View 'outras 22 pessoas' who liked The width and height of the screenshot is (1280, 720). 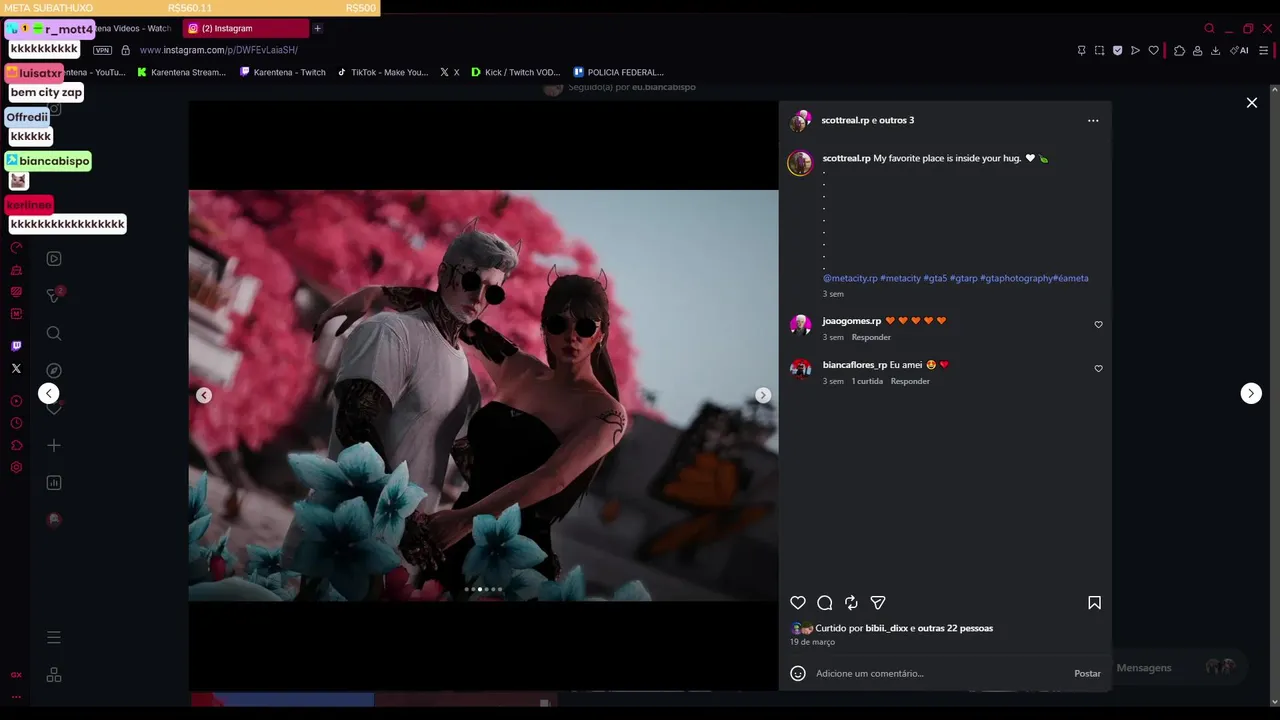click(x=955, y=628)
